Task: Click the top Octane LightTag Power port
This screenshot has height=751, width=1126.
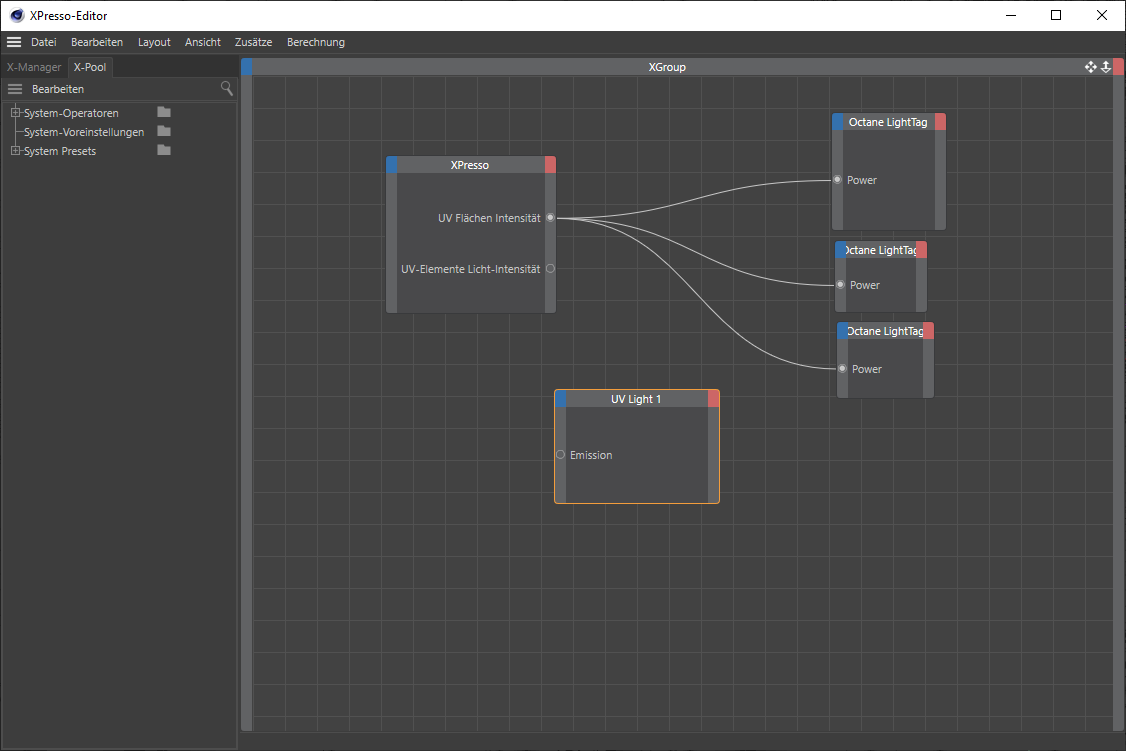Action: pos(837,179)
